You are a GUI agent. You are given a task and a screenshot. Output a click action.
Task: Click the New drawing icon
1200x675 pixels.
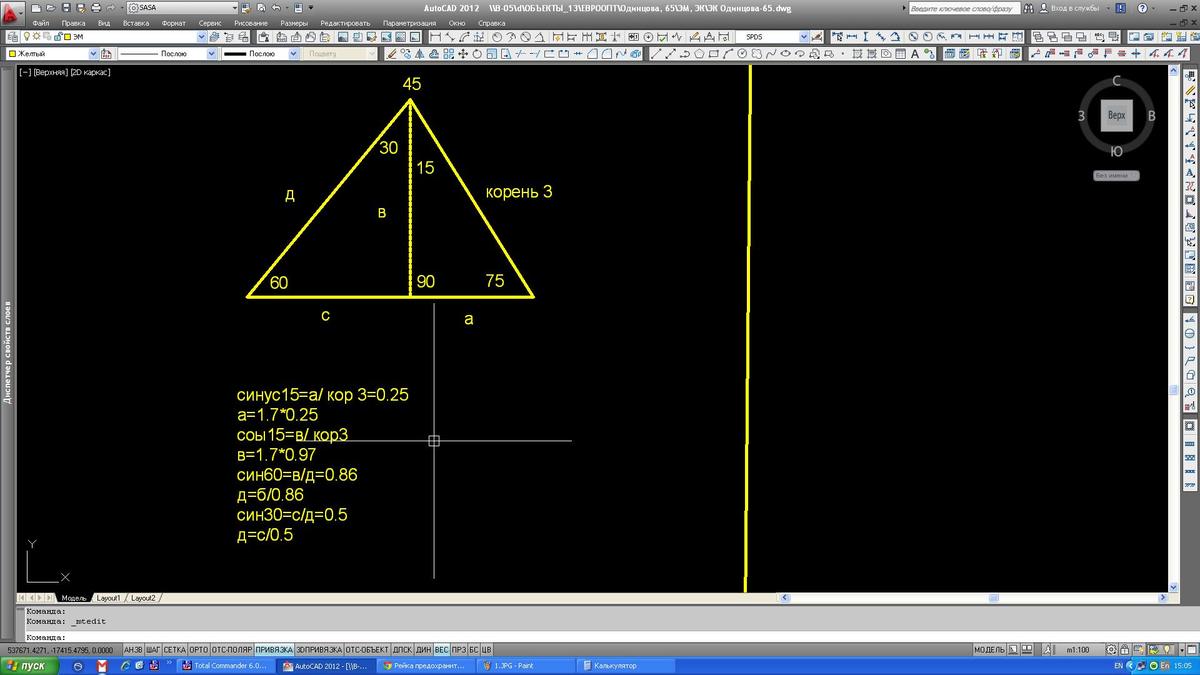[x=35, y=8]
